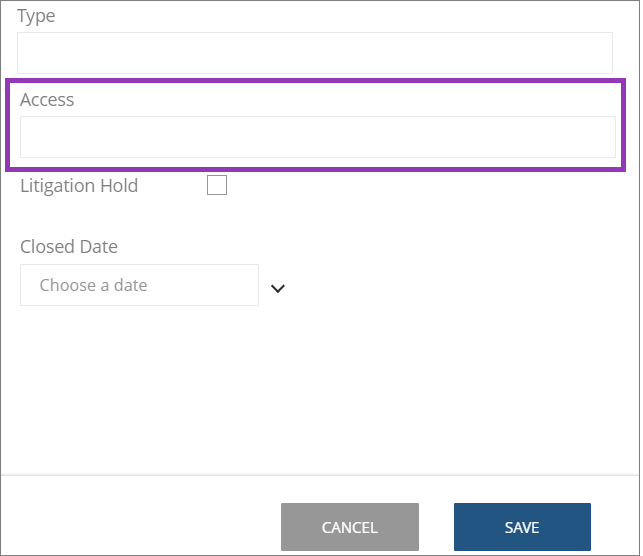
Task: Tick the Litigation Hold checkbox
Action: 217,185
